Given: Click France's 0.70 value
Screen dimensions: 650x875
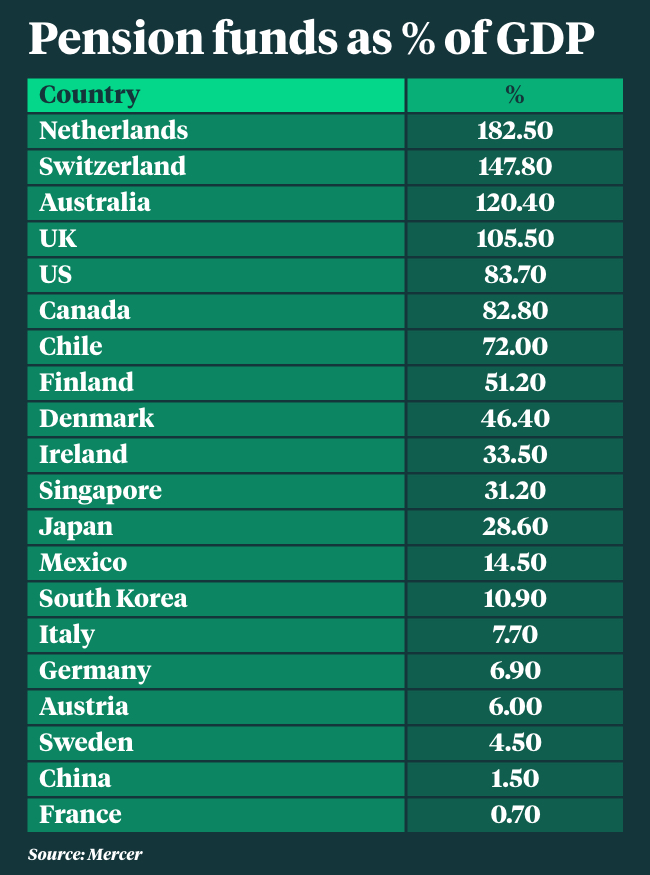Looking at the screenshot, I should click(514, 814).
